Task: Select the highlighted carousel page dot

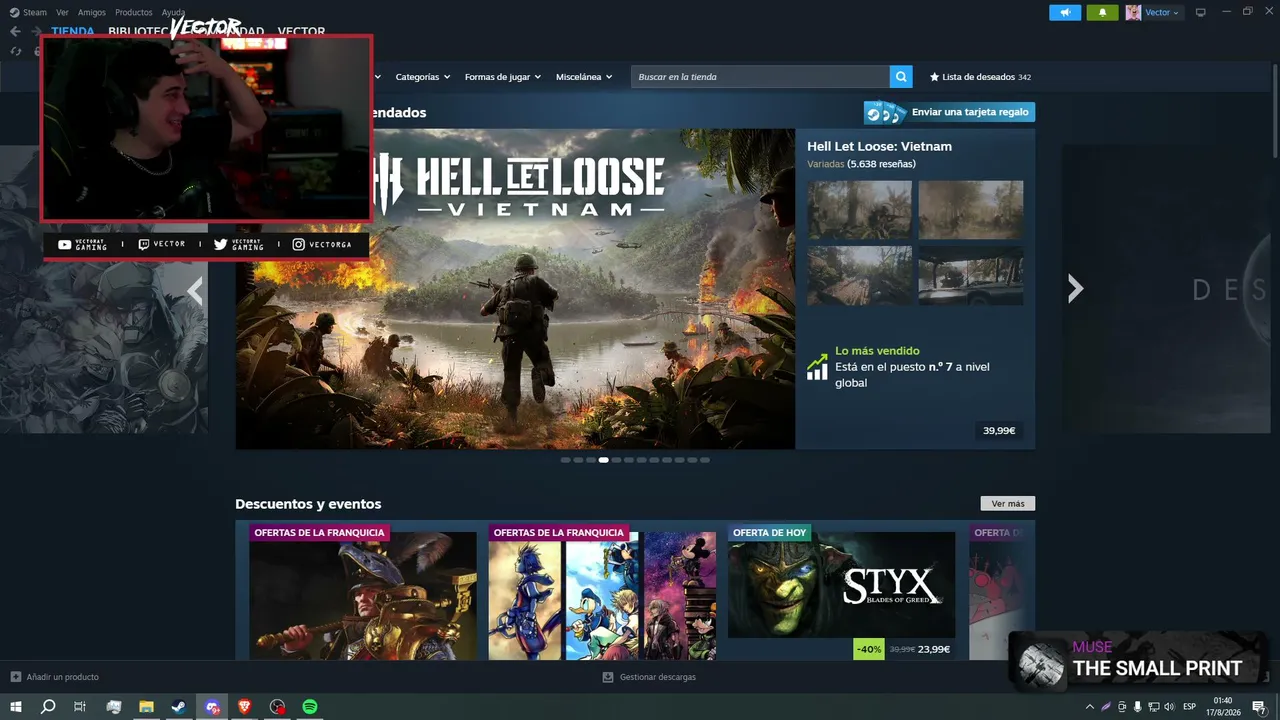Action: [x=604, y=460]
